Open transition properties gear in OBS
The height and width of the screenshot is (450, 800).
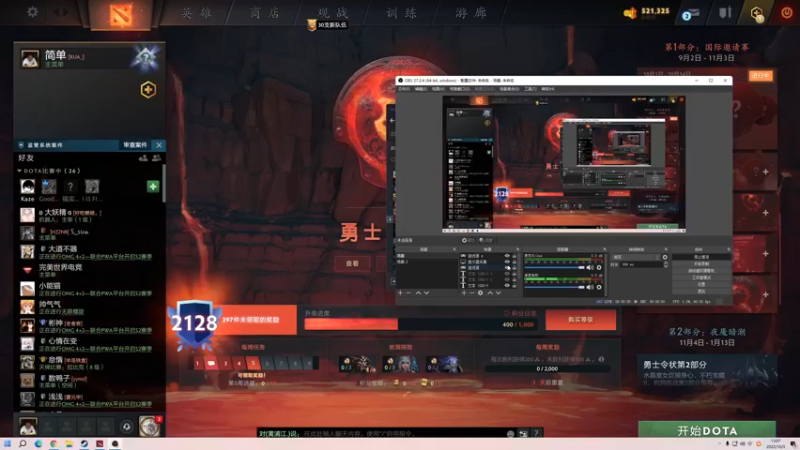coord(665,257)
